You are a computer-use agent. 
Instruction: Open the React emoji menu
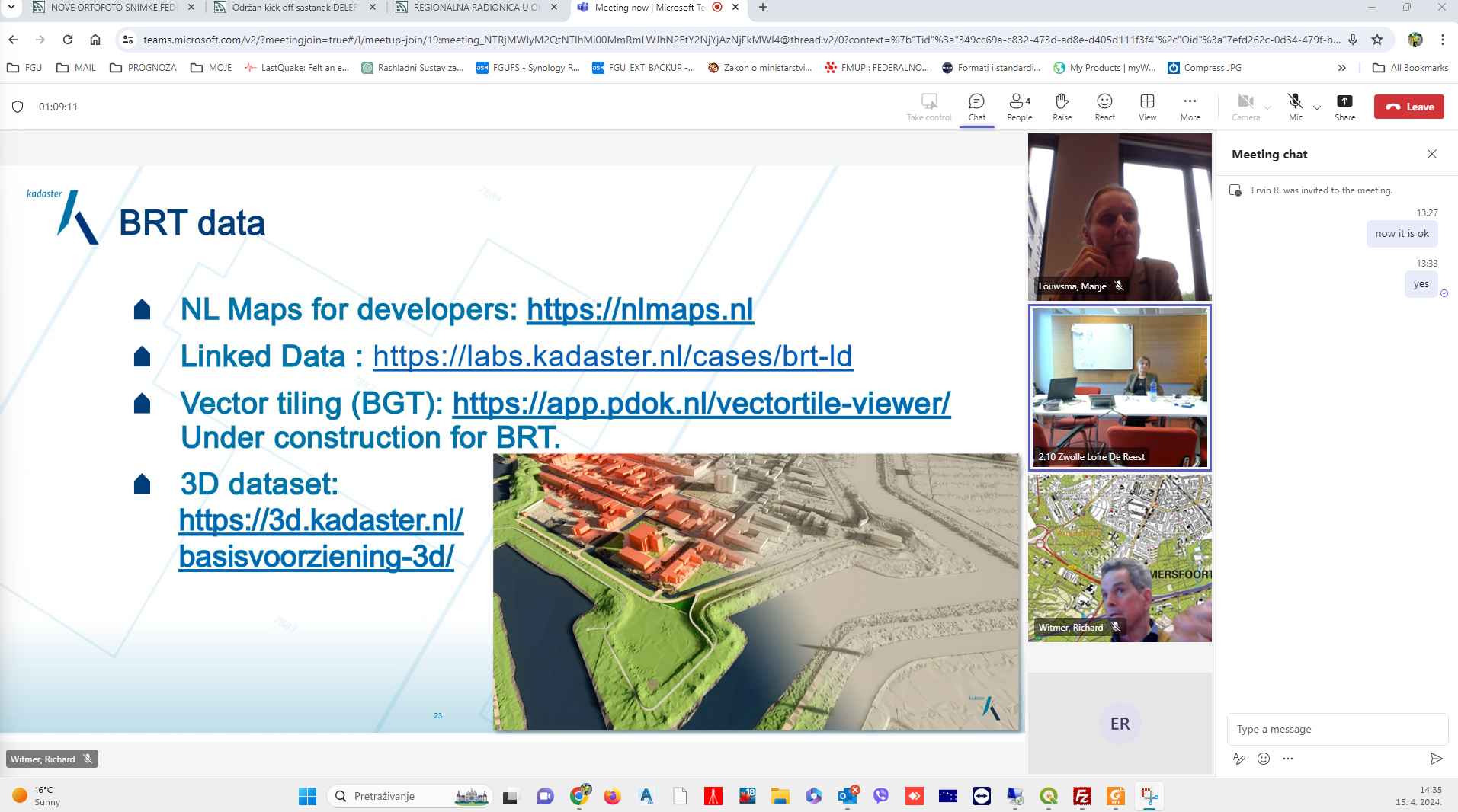click(x=1104, y=107)
